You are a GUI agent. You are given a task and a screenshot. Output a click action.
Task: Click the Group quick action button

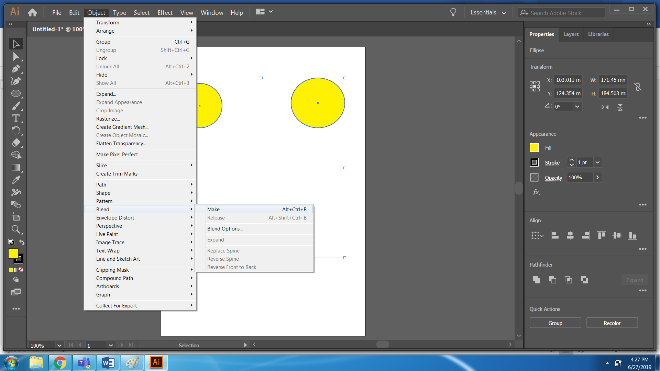(x=555, y=323)
